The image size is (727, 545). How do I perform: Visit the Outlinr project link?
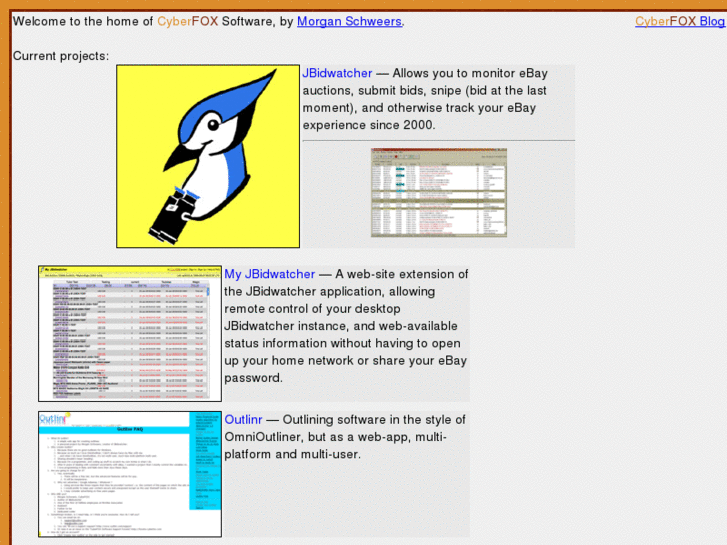pyautogui.click(x=243, y=420)
